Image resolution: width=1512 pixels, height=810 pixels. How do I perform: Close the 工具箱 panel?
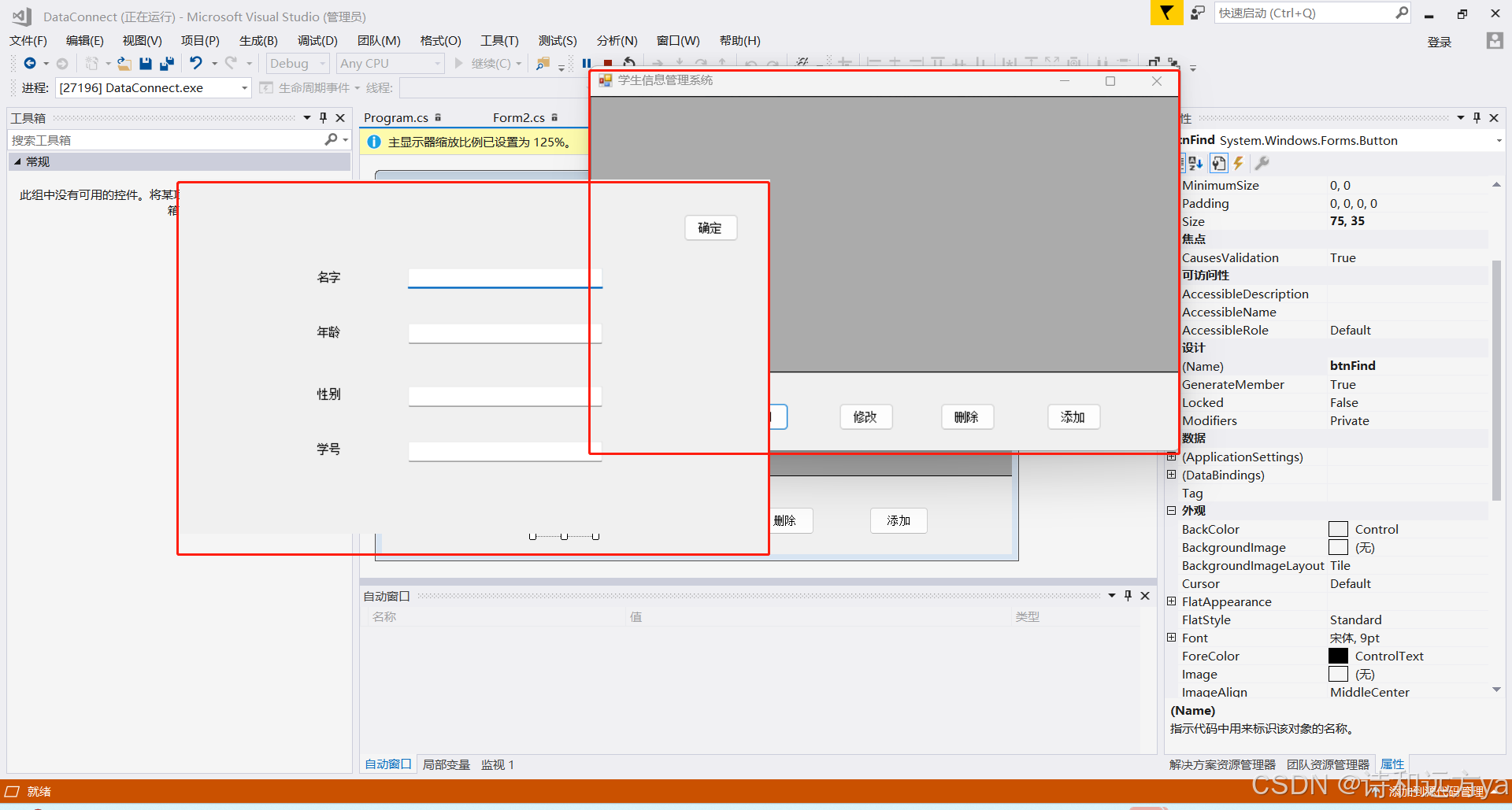click(340, 117)
